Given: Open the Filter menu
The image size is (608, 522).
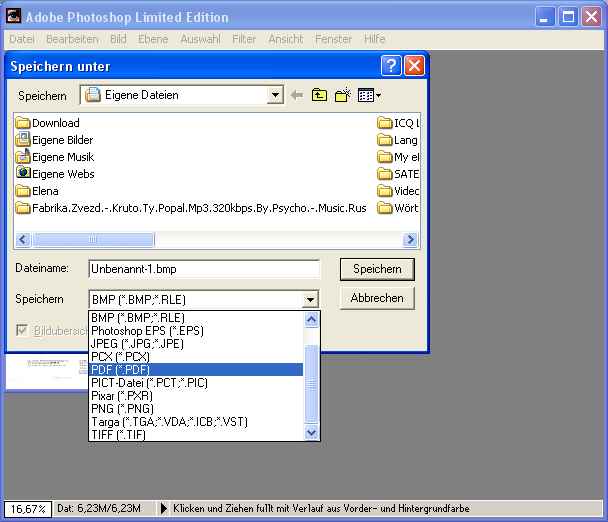Looking at the screenshot, I should coord(244,39).
